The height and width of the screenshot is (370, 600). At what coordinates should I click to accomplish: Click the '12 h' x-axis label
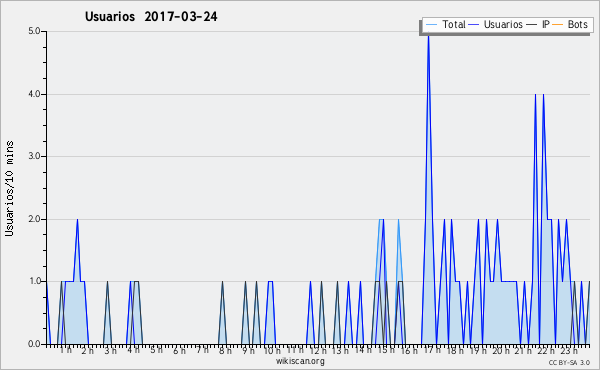pyautogui.click(x=318, y=351)
